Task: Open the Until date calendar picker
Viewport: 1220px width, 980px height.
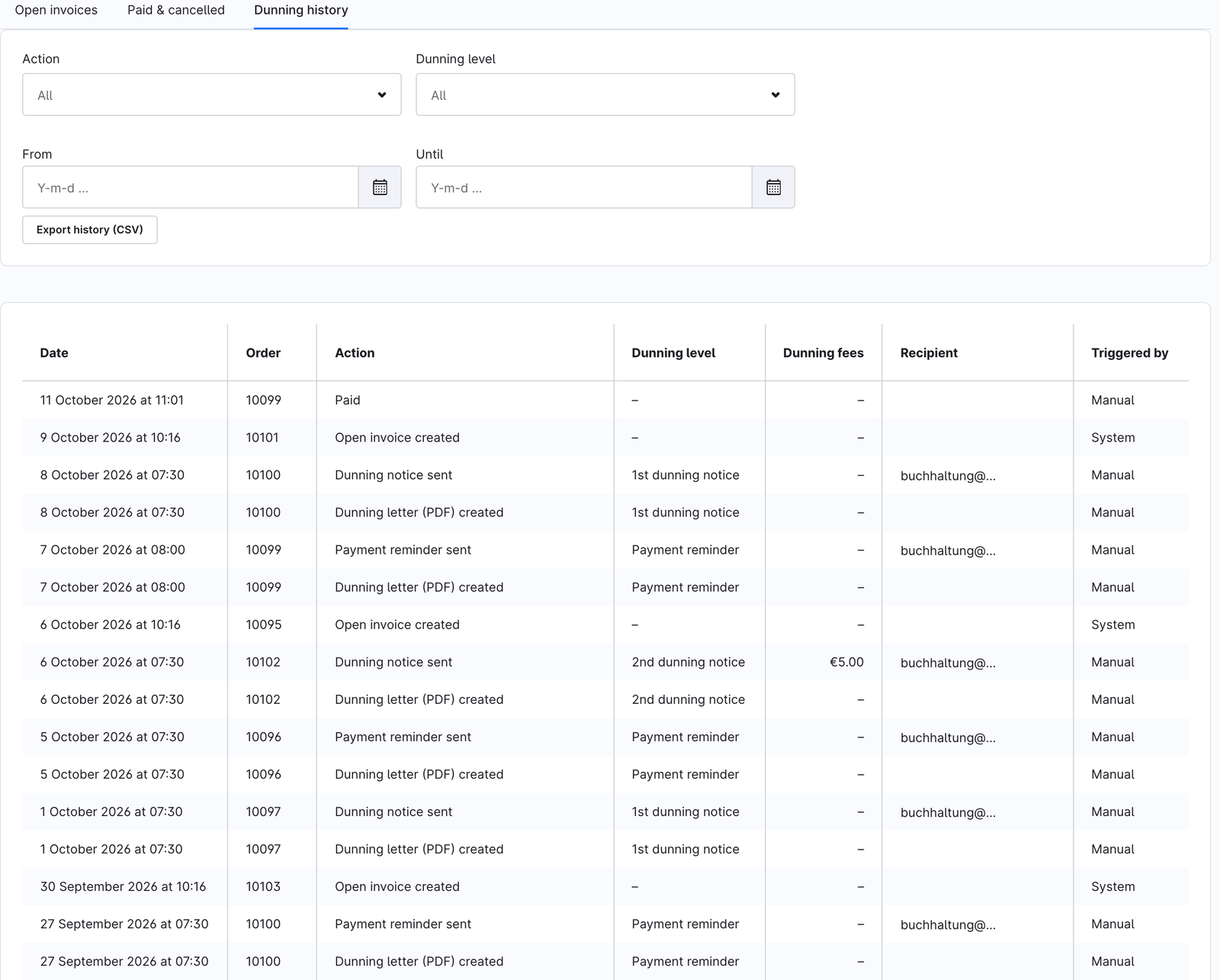Action: (x=773, y=187)
